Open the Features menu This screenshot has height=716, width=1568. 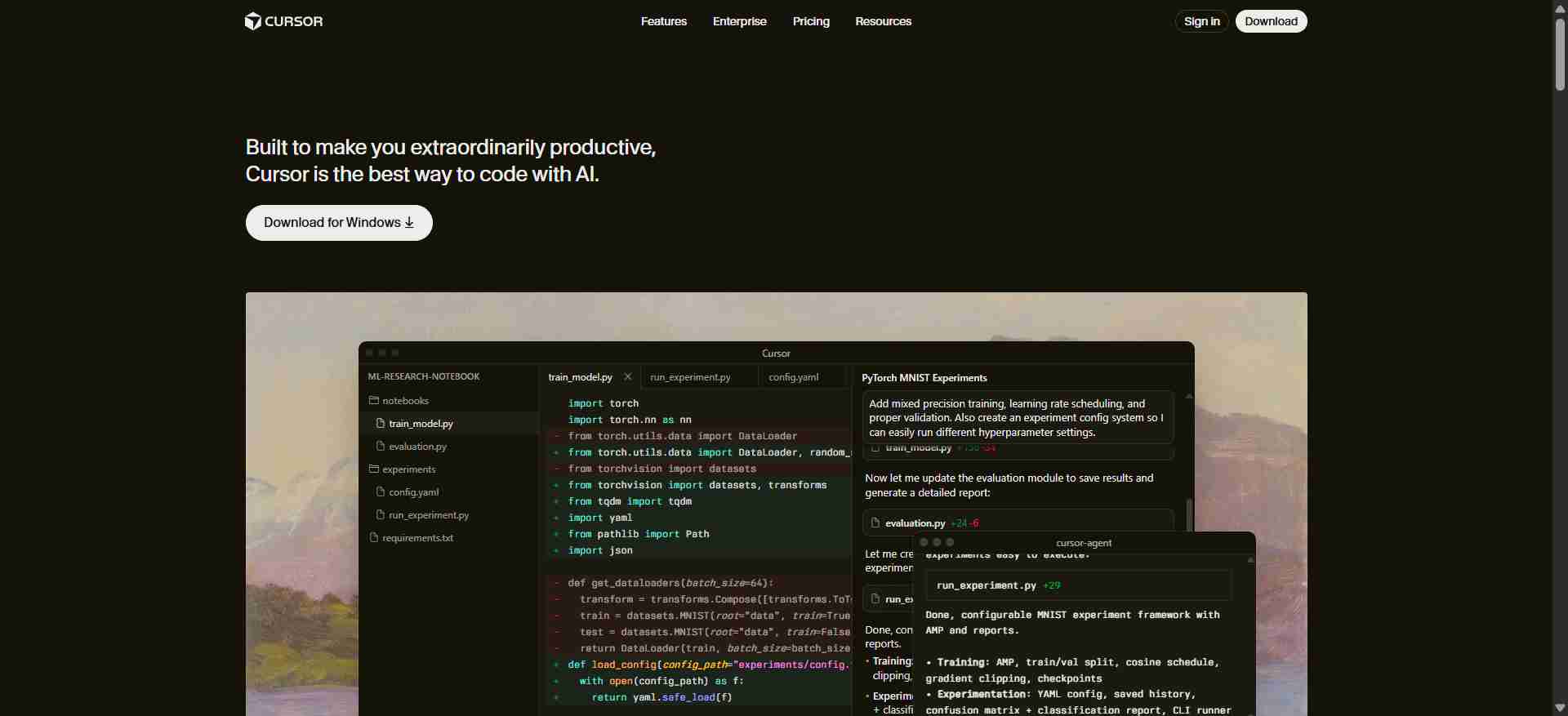click(x=663, y=21)
